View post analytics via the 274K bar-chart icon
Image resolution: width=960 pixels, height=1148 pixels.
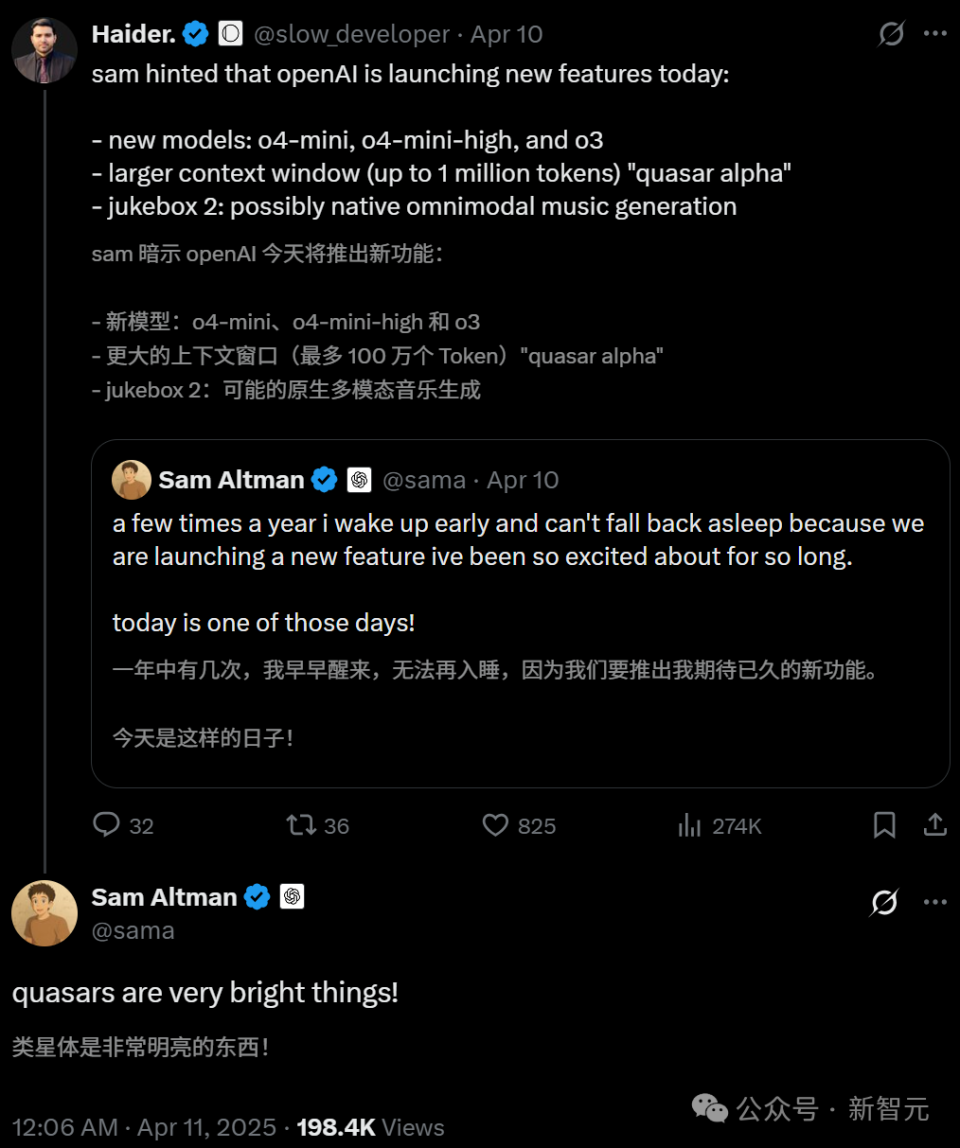pyautogui.click(x=690, y=825)
